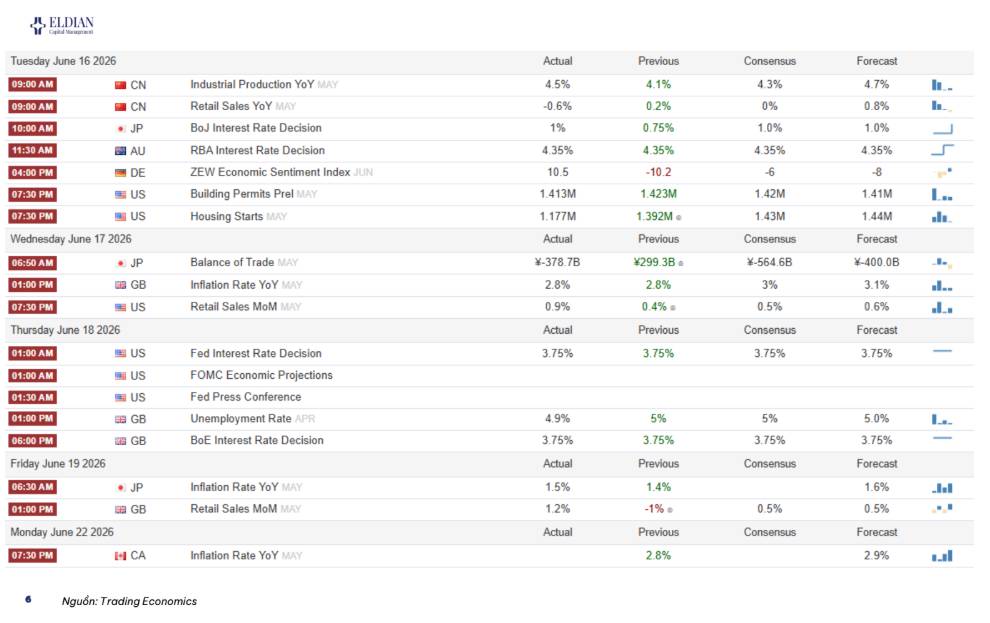Open the Canada Inflation Rate chart icon
Image resolution: width=990 pixels, height=623 pixels.
pos(942,556)
